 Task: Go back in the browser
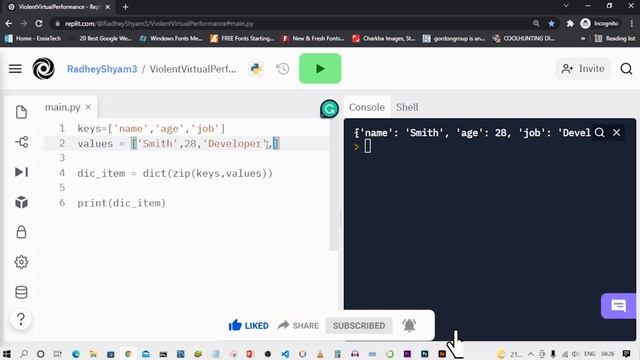click(9, 24)
